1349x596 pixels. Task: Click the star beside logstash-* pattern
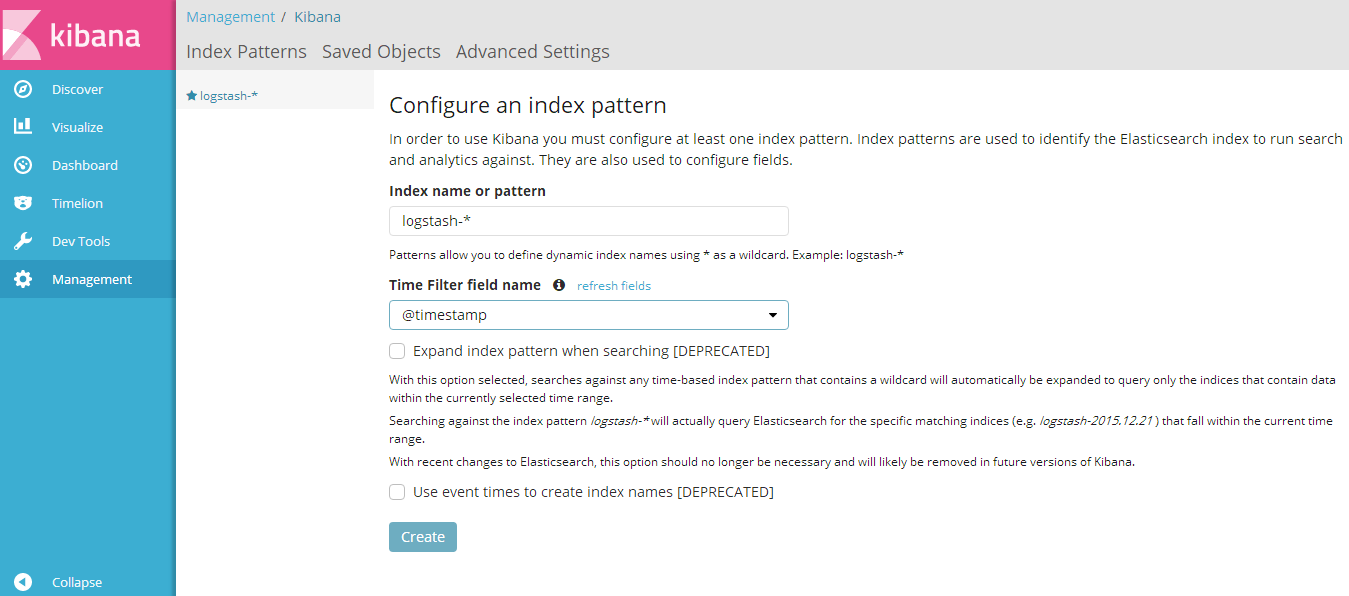[x=192, y=96]
